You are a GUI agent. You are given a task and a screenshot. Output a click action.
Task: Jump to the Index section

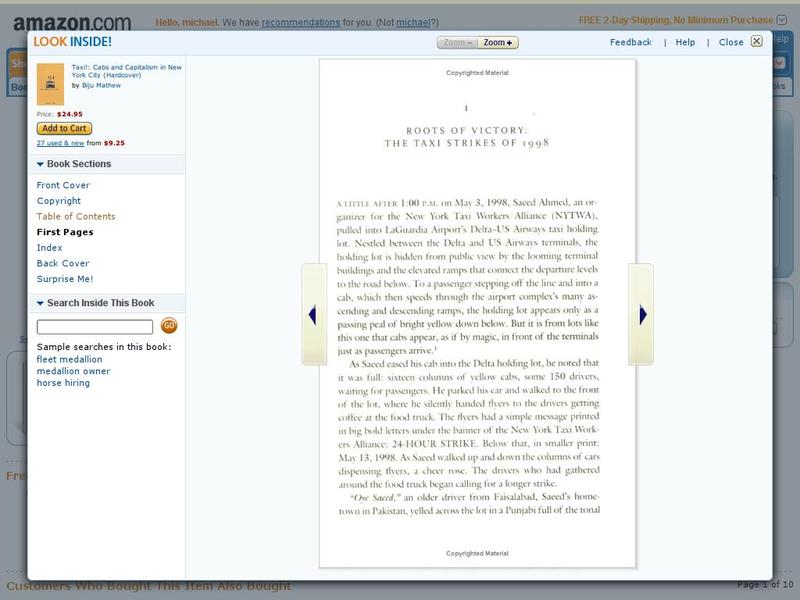tap(50, 248)
